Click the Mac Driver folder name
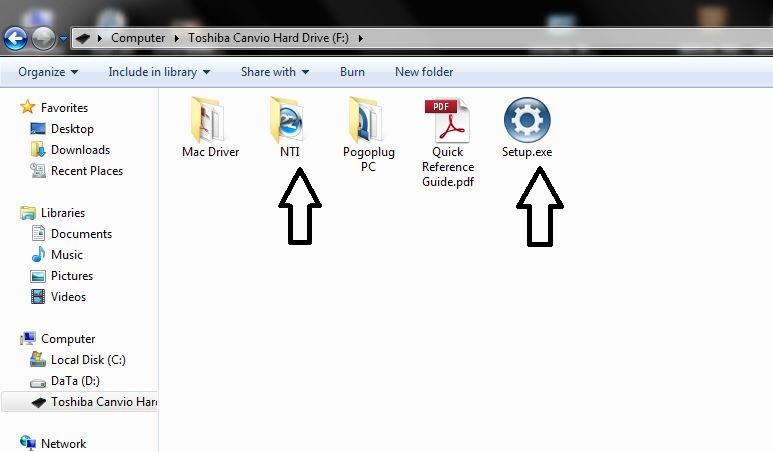The width and height of the screenshot is (773, 452). click(x=211, y=152)
